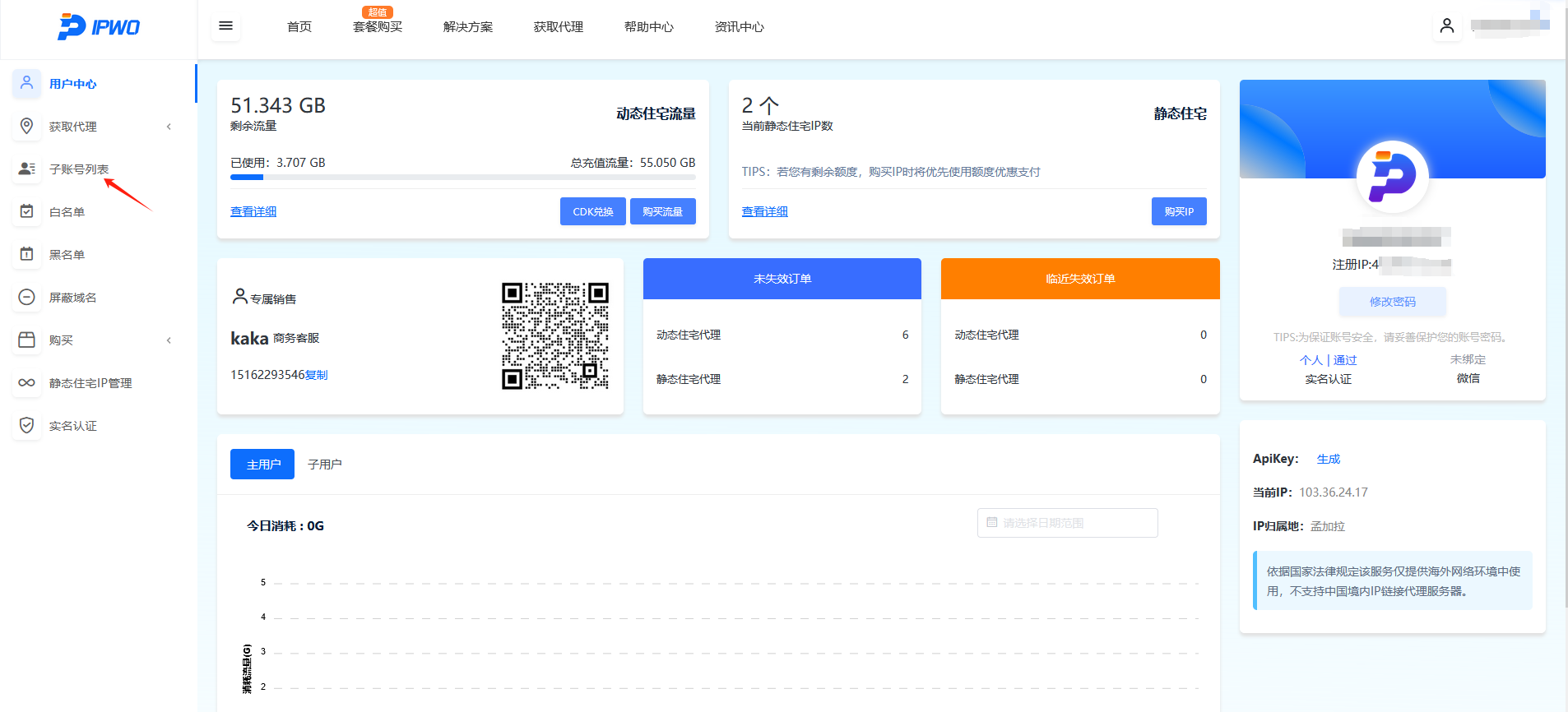The height and width of the screenshot is (712, 1568).
Task: Click the traffic usage progress bar
Action: coord(462,177)
